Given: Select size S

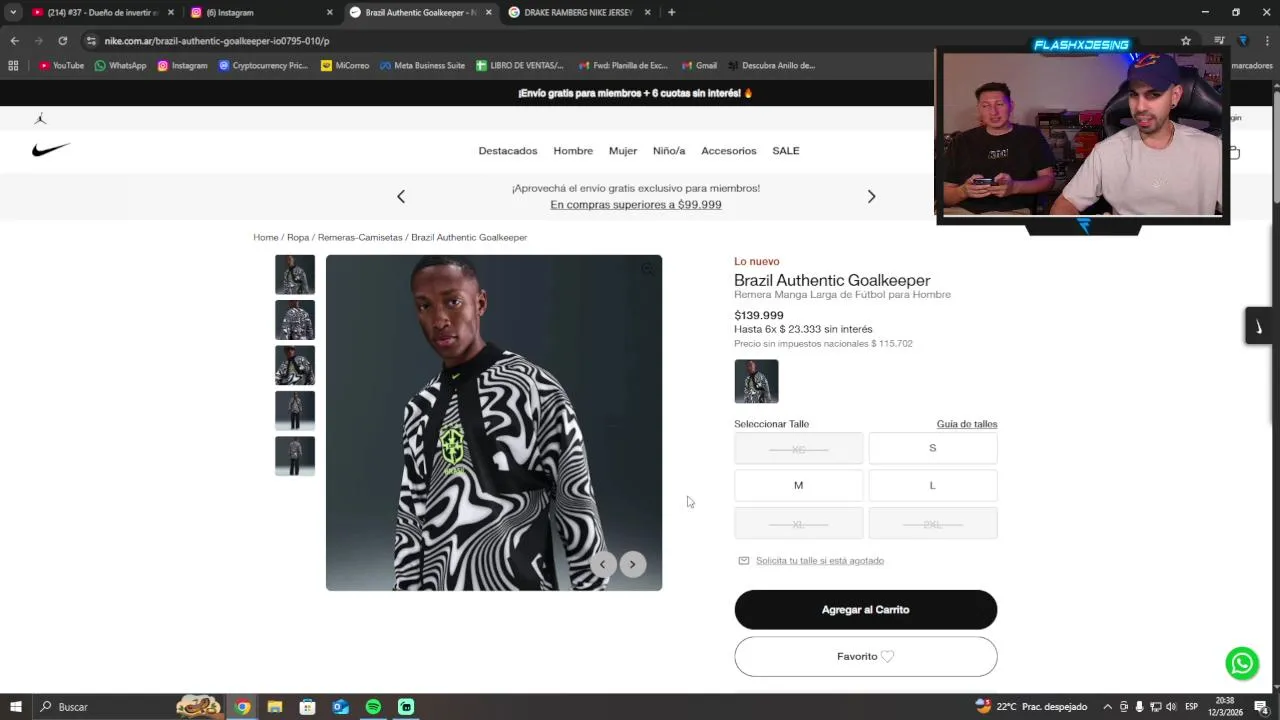Looking at the screenshot, I should click(x=933, y=448).
